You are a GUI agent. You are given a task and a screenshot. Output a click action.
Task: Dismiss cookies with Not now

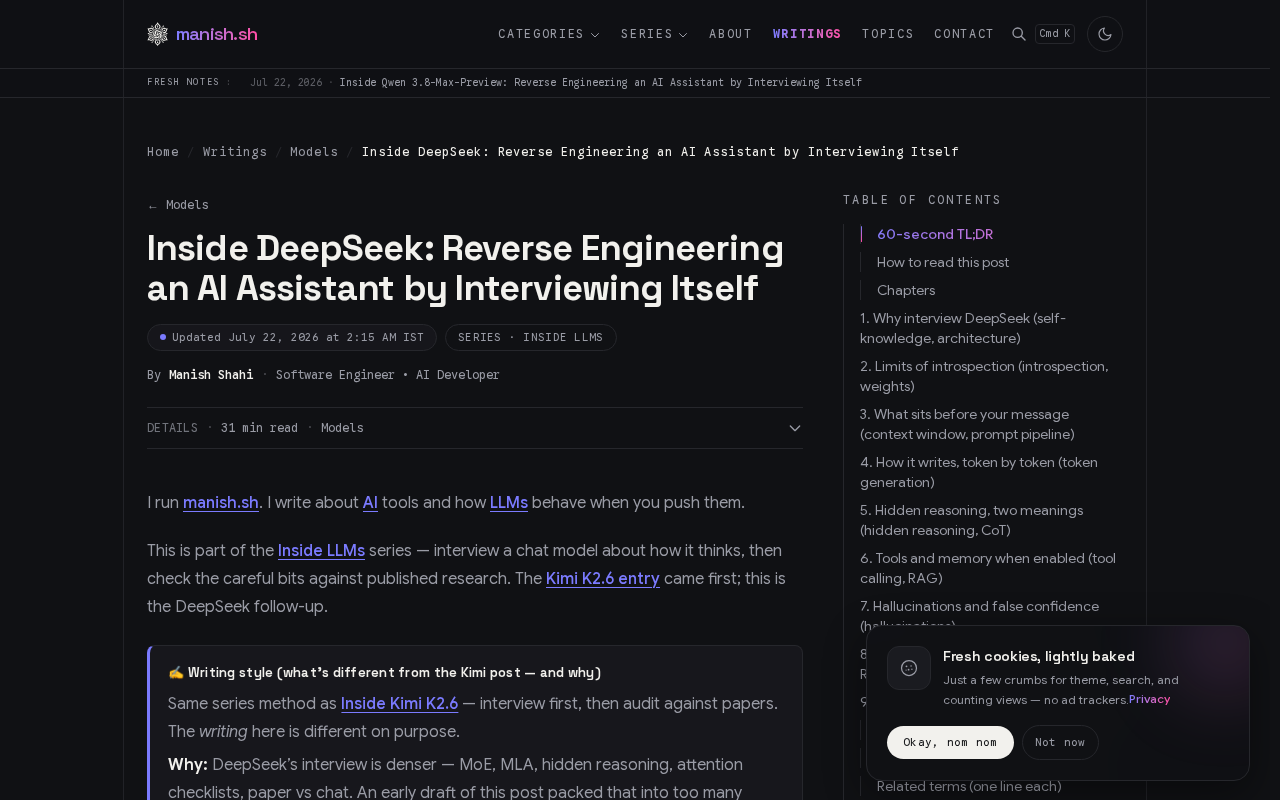coord(1060,742)
